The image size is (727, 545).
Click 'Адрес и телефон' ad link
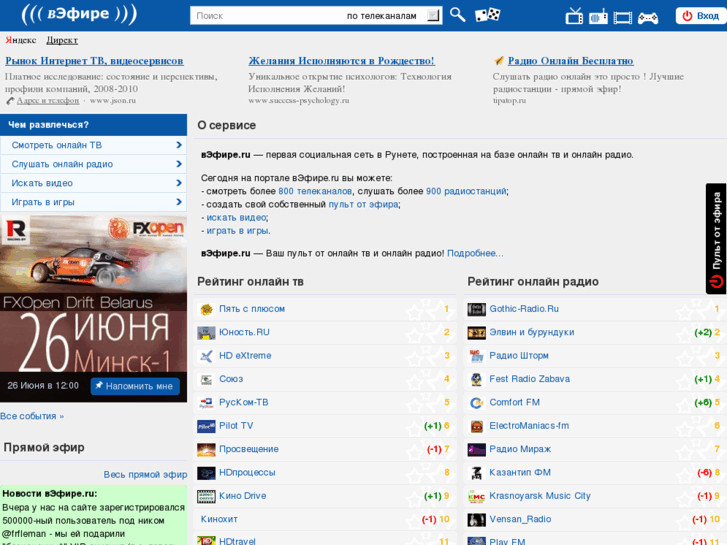coord(48,101)
